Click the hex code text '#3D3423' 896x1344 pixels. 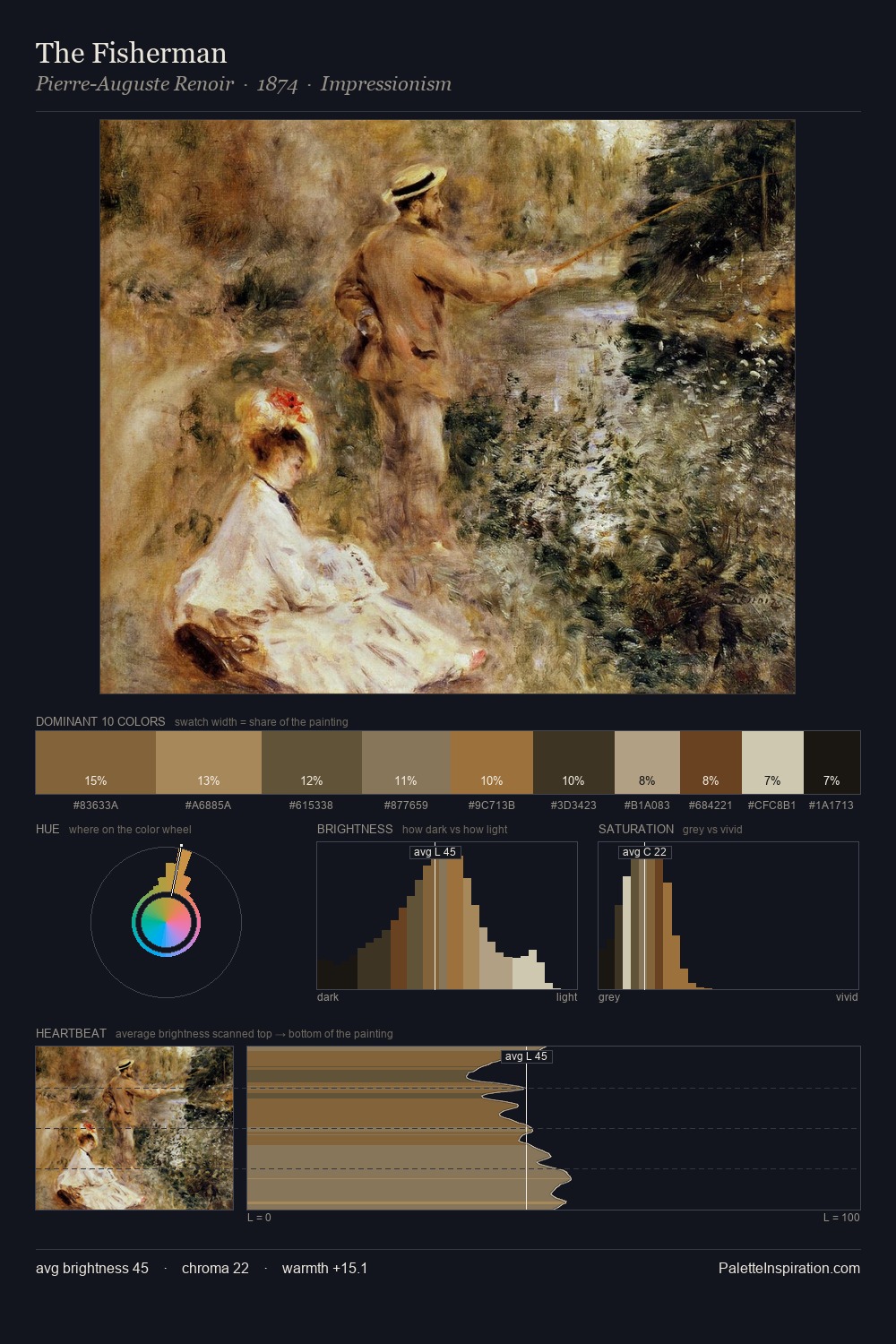(573, 805)
